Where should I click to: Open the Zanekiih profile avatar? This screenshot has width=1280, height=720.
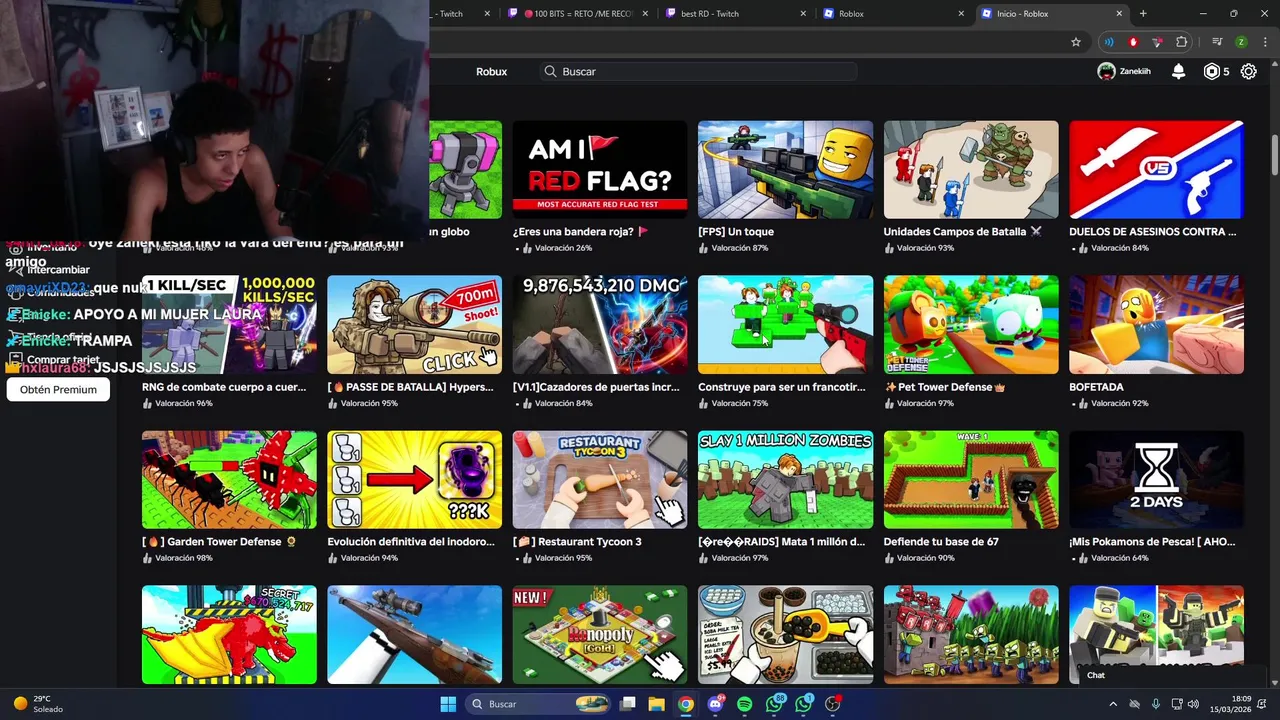[x=1106, y=71]
